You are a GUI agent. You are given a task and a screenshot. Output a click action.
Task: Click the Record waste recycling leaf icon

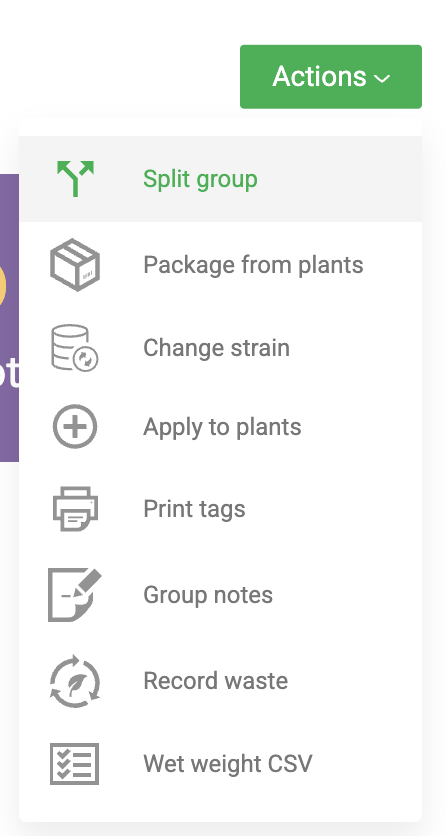(75, 681)
